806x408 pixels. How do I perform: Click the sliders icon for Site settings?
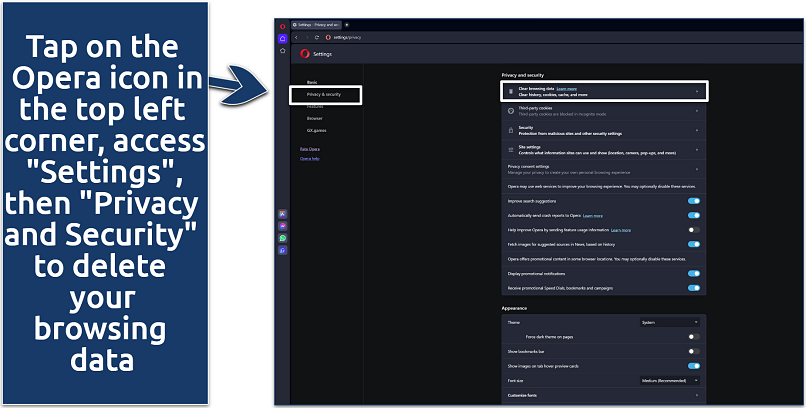pyautogui.click(x=510, y=150)
